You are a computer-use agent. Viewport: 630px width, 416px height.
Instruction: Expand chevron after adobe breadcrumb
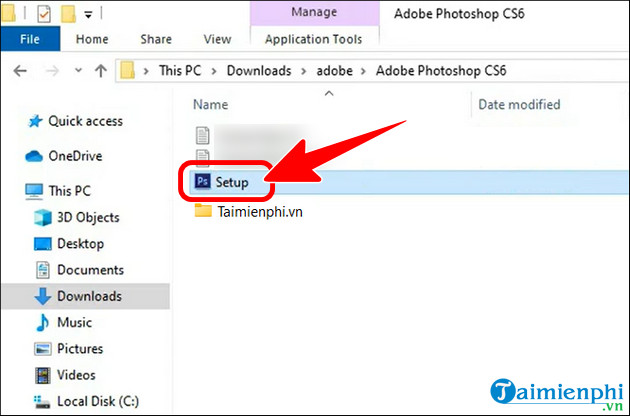364,71
